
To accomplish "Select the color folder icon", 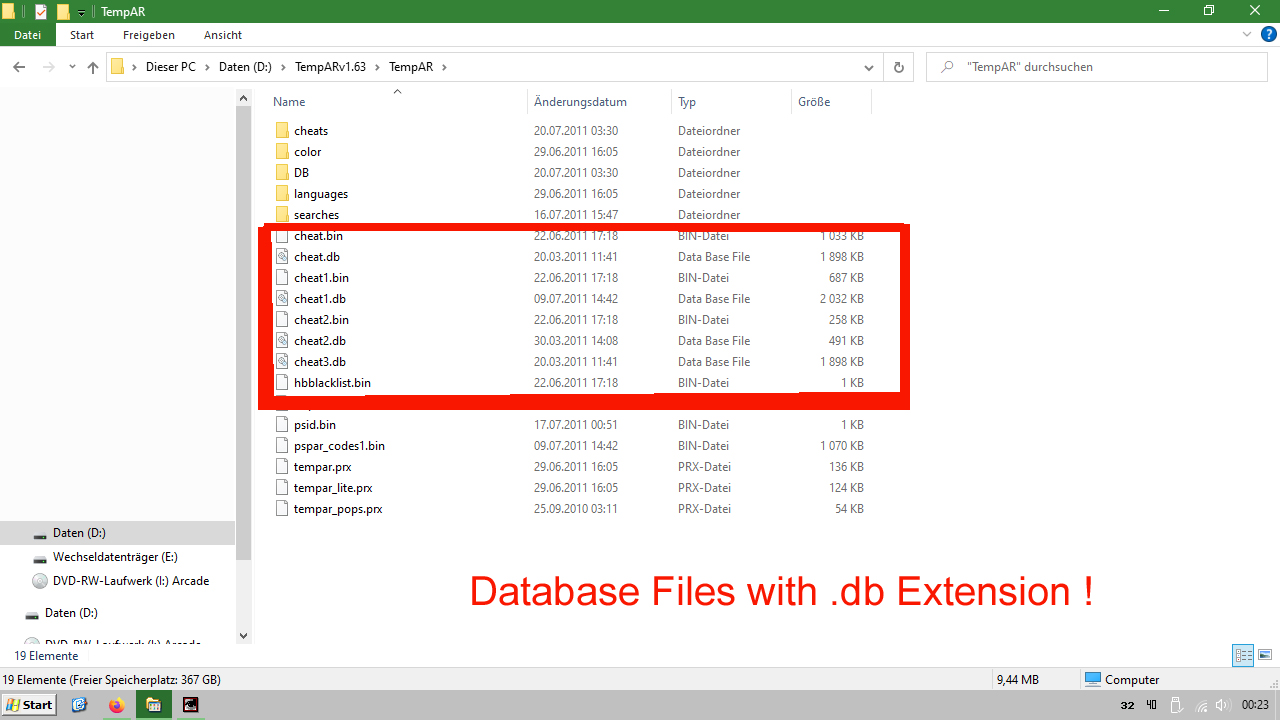I will pyautogui.click(x=282, y=152).
